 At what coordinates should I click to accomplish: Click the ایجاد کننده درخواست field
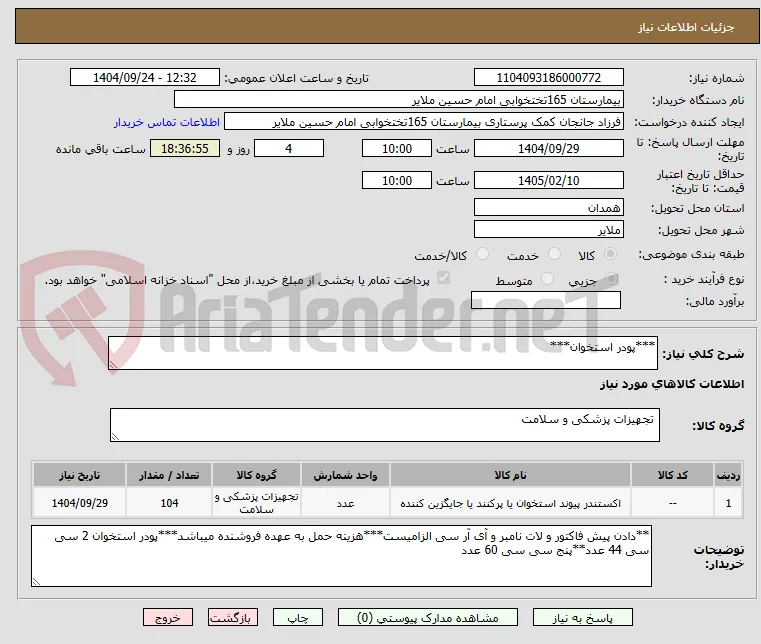[x=424, y=121]
